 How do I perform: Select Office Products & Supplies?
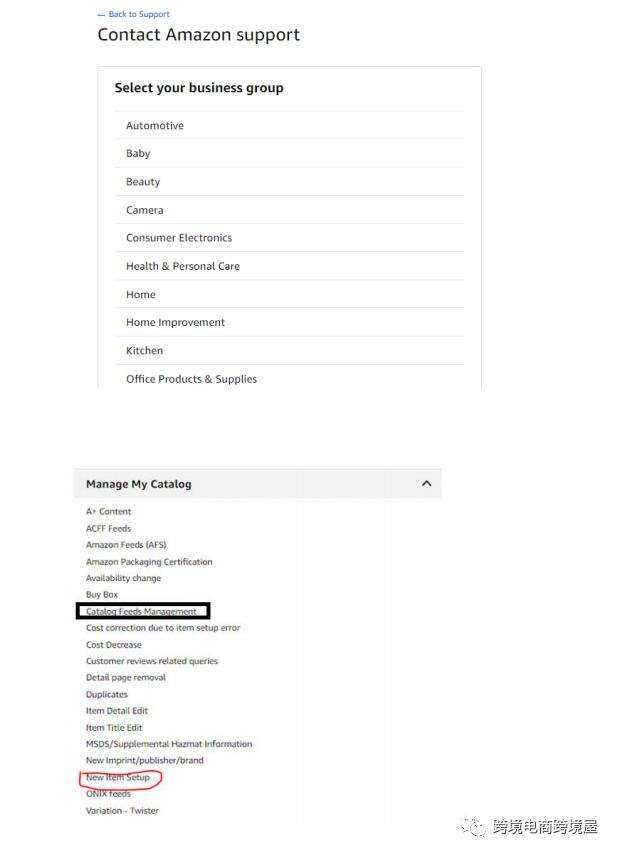click(x=289, y=379)
